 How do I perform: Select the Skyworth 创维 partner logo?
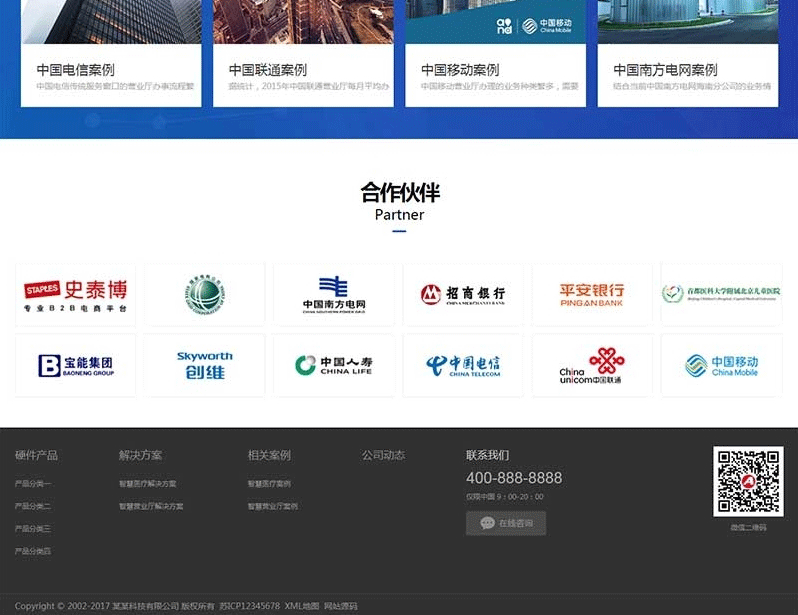click(205, 365)
